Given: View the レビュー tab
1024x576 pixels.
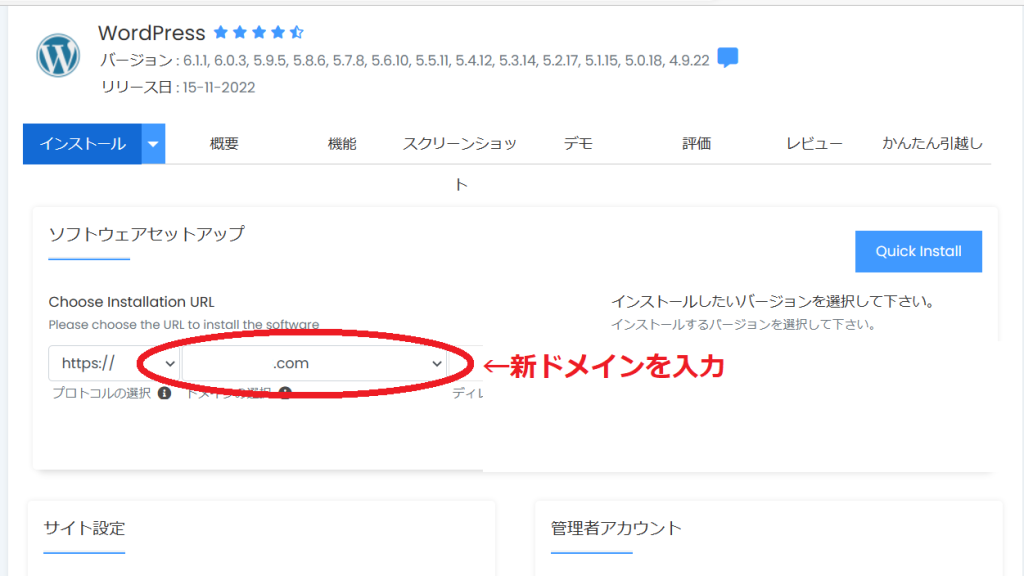Looking at the screenshot, I should coord(814,144).
